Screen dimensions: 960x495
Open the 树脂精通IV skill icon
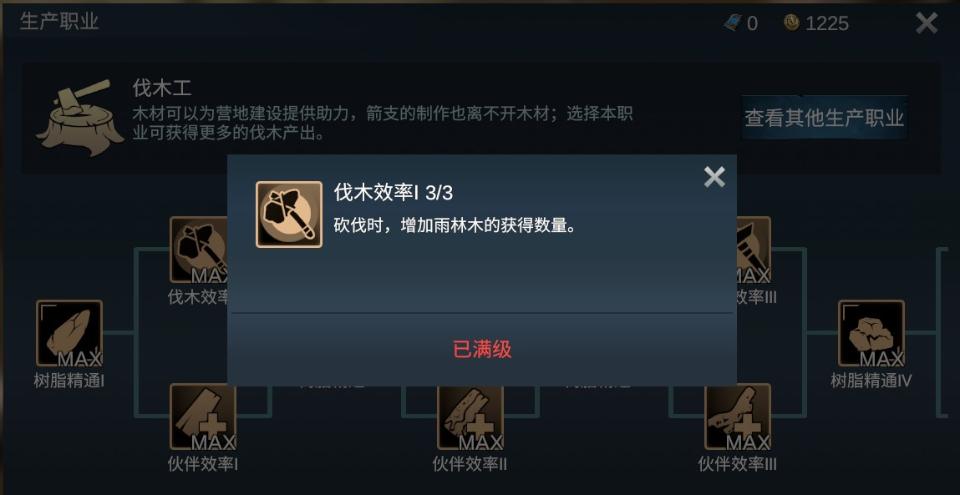pyautogui.click(x=871, y=333)
